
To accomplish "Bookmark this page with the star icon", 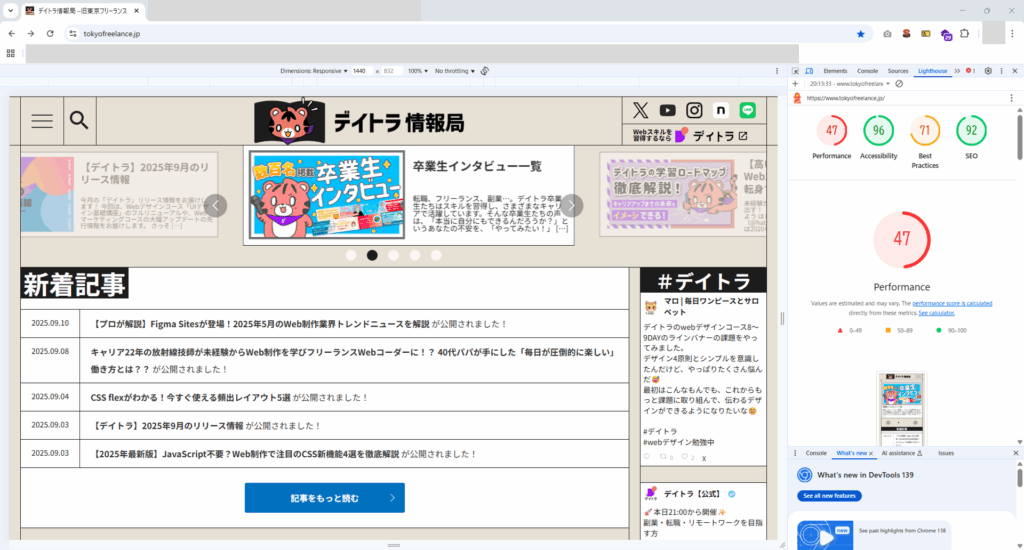I will point(860,33).
